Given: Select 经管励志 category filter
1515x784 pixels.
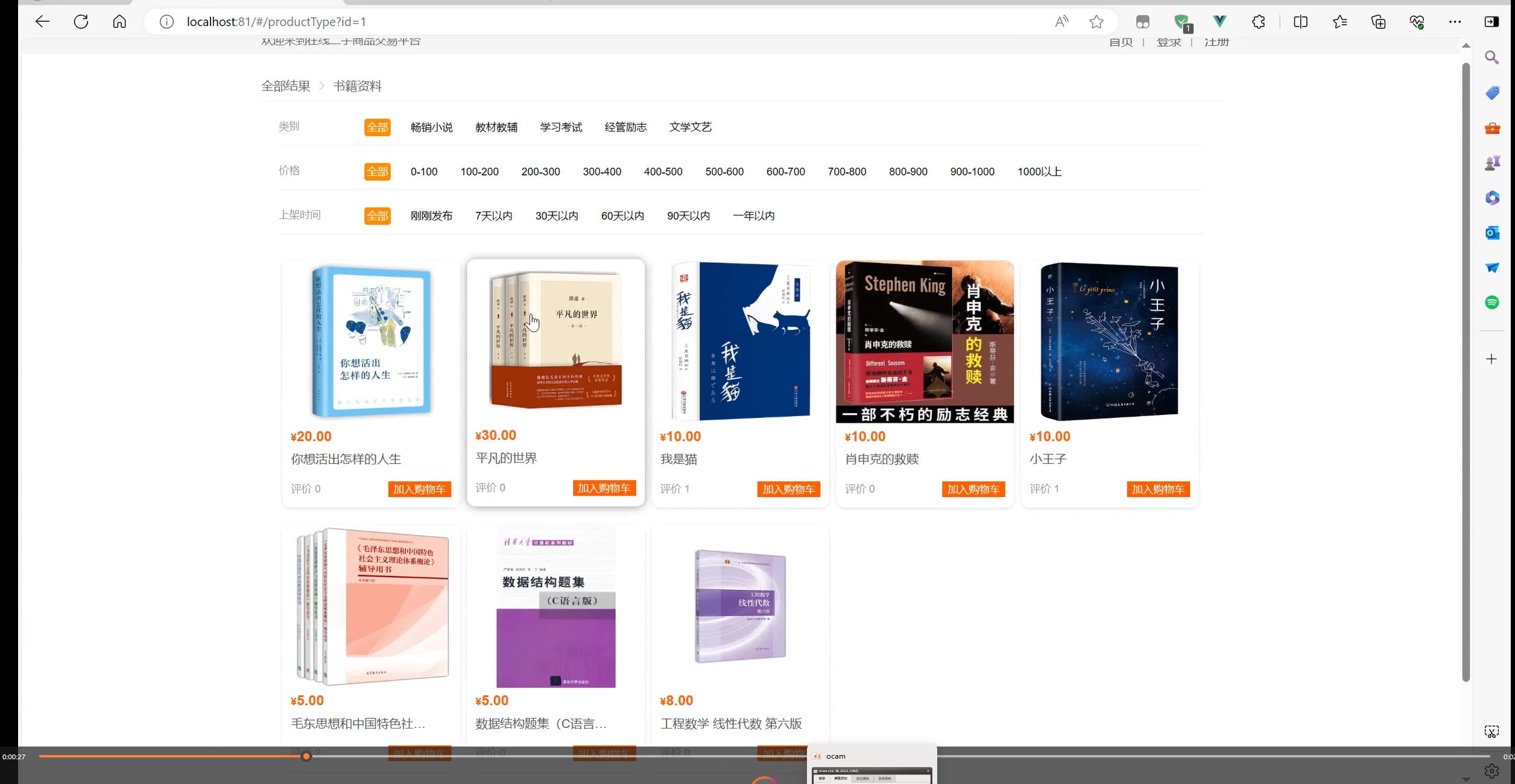Looking at the screenshot, I should point(625,127).
